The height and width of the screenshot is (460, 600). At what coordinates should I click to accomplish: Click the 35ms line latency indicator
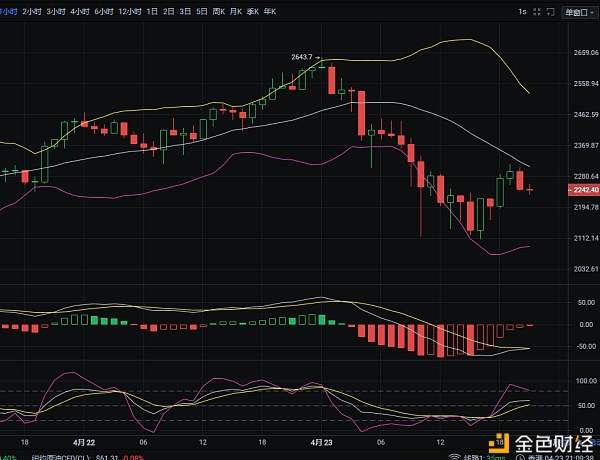(x=496, y=457)
